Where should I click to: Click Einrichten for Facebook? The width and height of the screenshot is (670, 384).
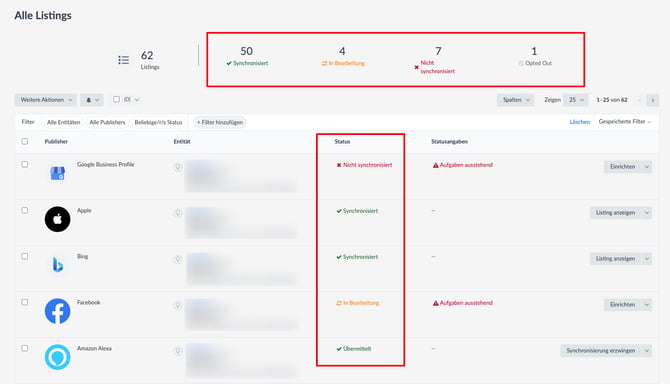coord(623,305)
